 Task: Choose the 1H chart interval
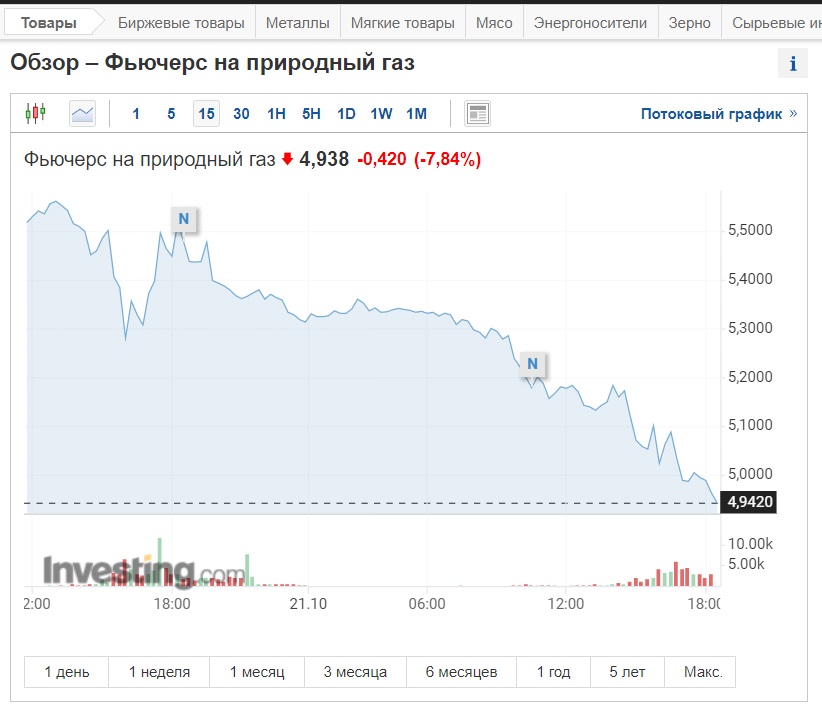(x=276, y=113)
